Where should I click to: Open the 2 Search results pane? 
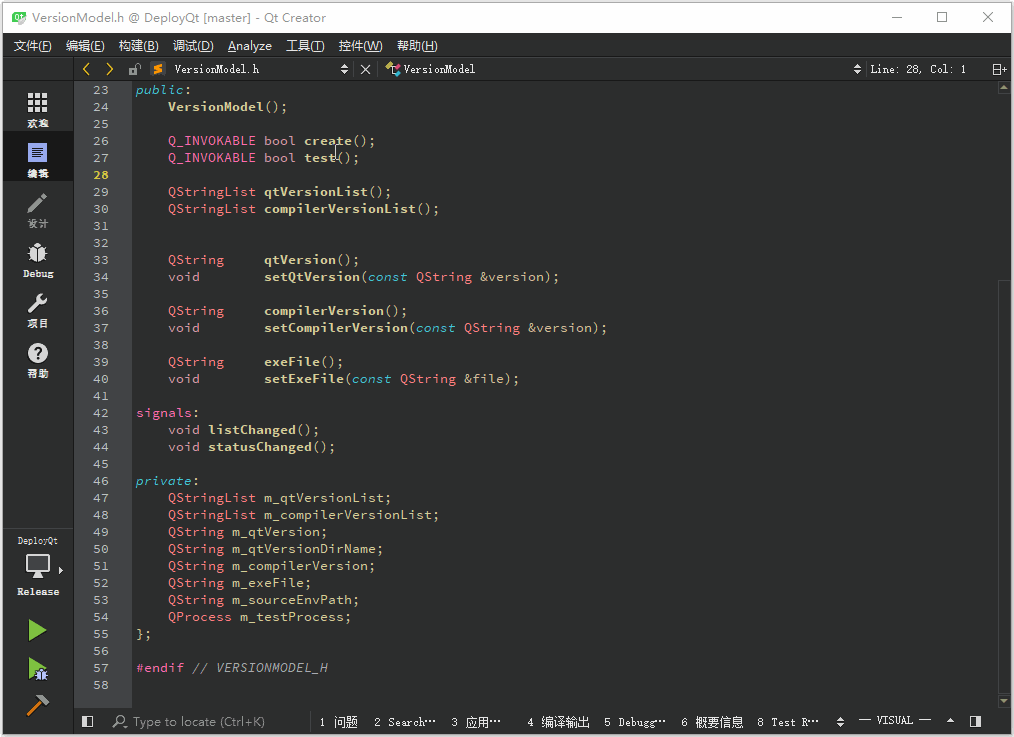pos(405,721)
